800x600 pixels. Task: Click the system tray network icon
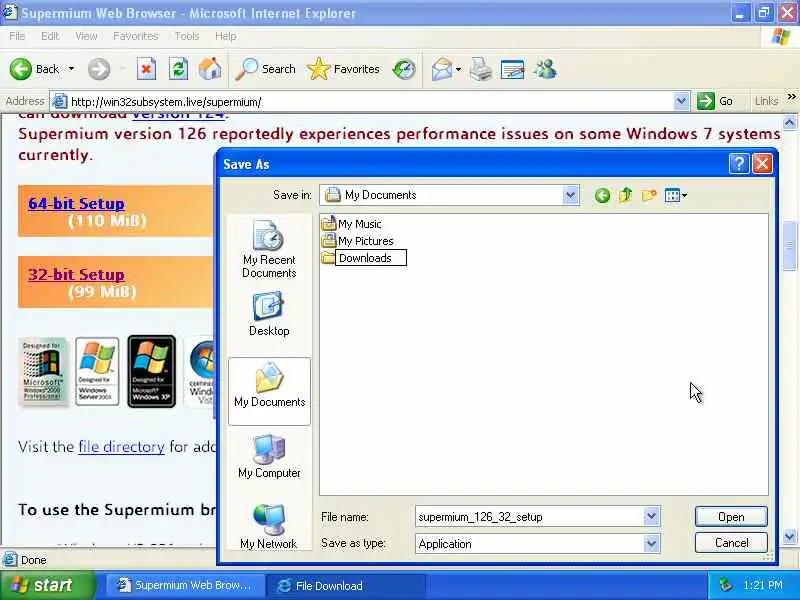pos(726,585)
